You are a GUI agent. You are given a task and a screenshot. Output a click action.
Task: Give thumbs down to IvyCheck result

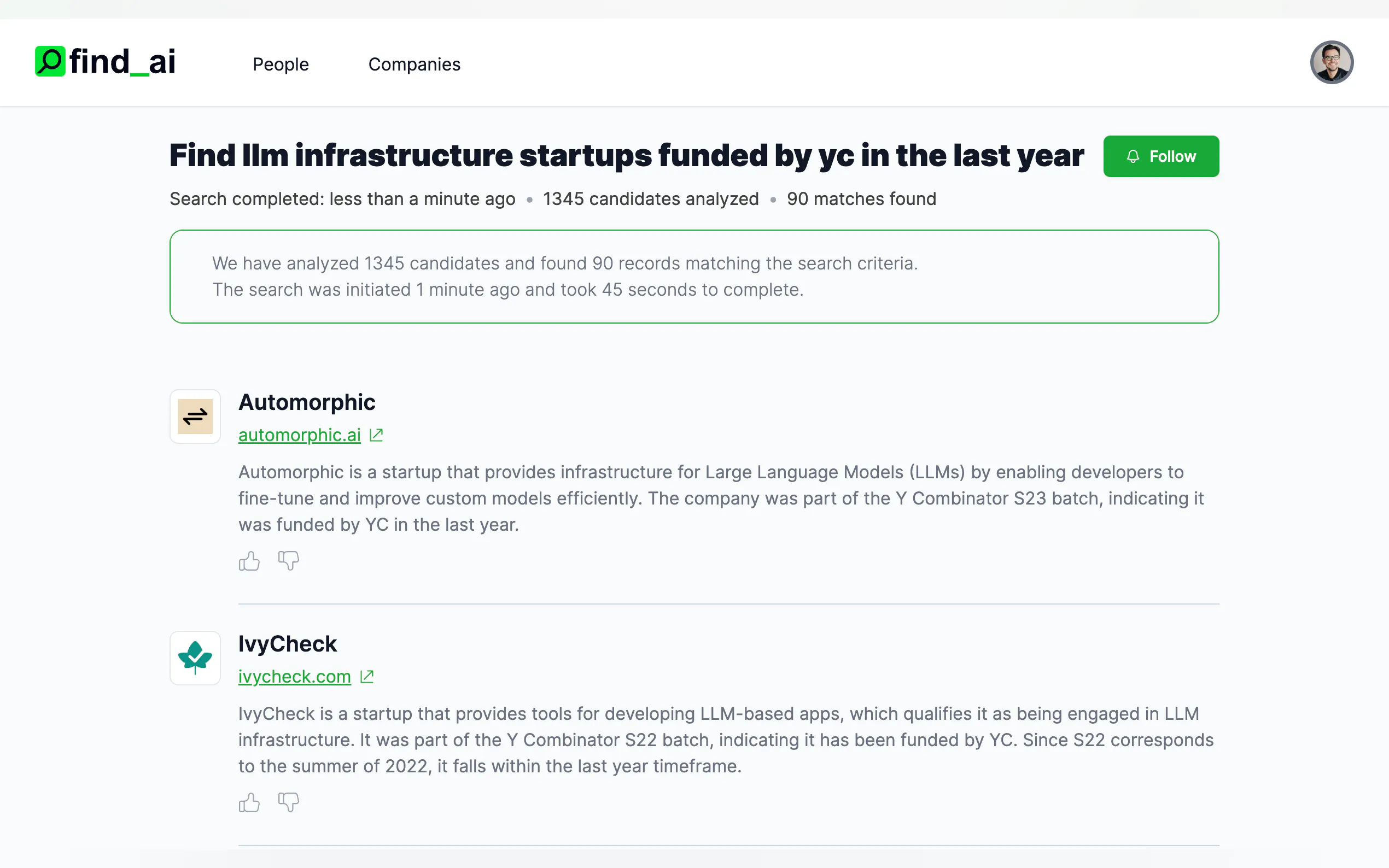[288, 802]
